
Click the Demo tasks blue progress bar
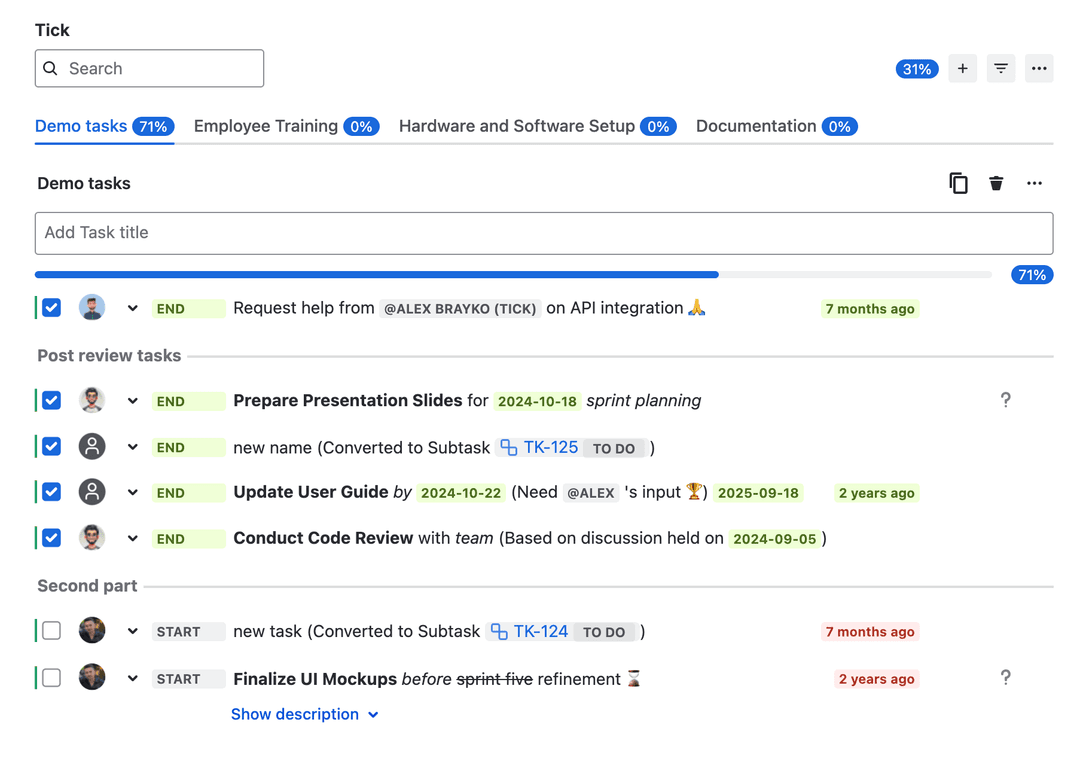(376, 274)
